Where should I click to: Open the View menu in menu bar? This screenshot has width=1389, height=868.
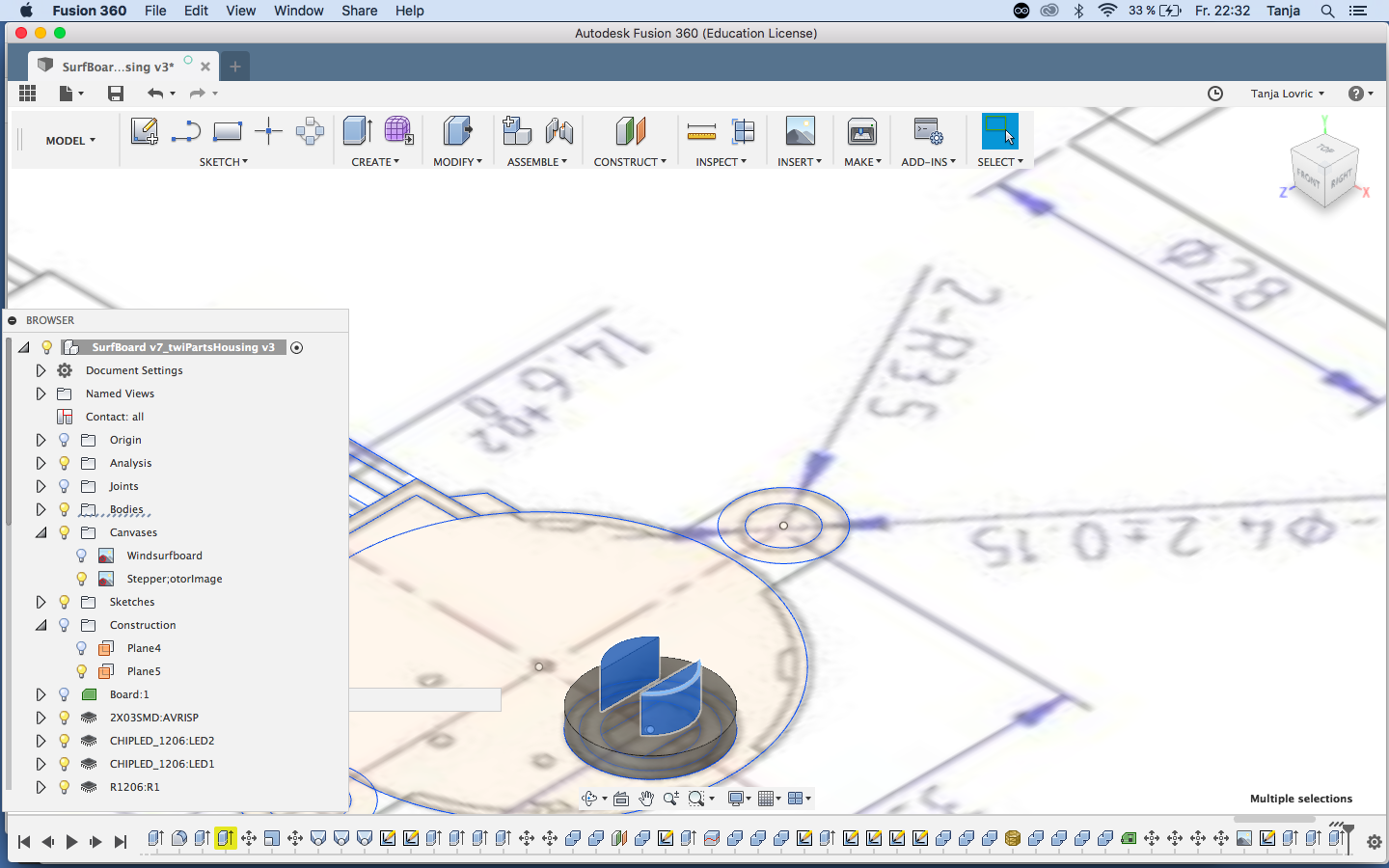tap(241, 11)
